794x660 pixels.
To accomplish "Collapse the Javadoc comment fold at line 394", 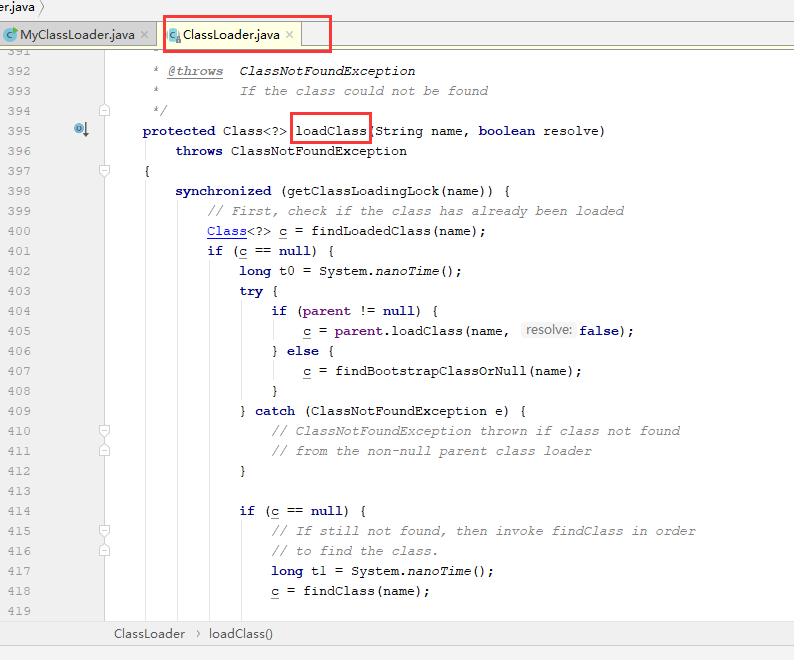I will (x=104, y=110).
